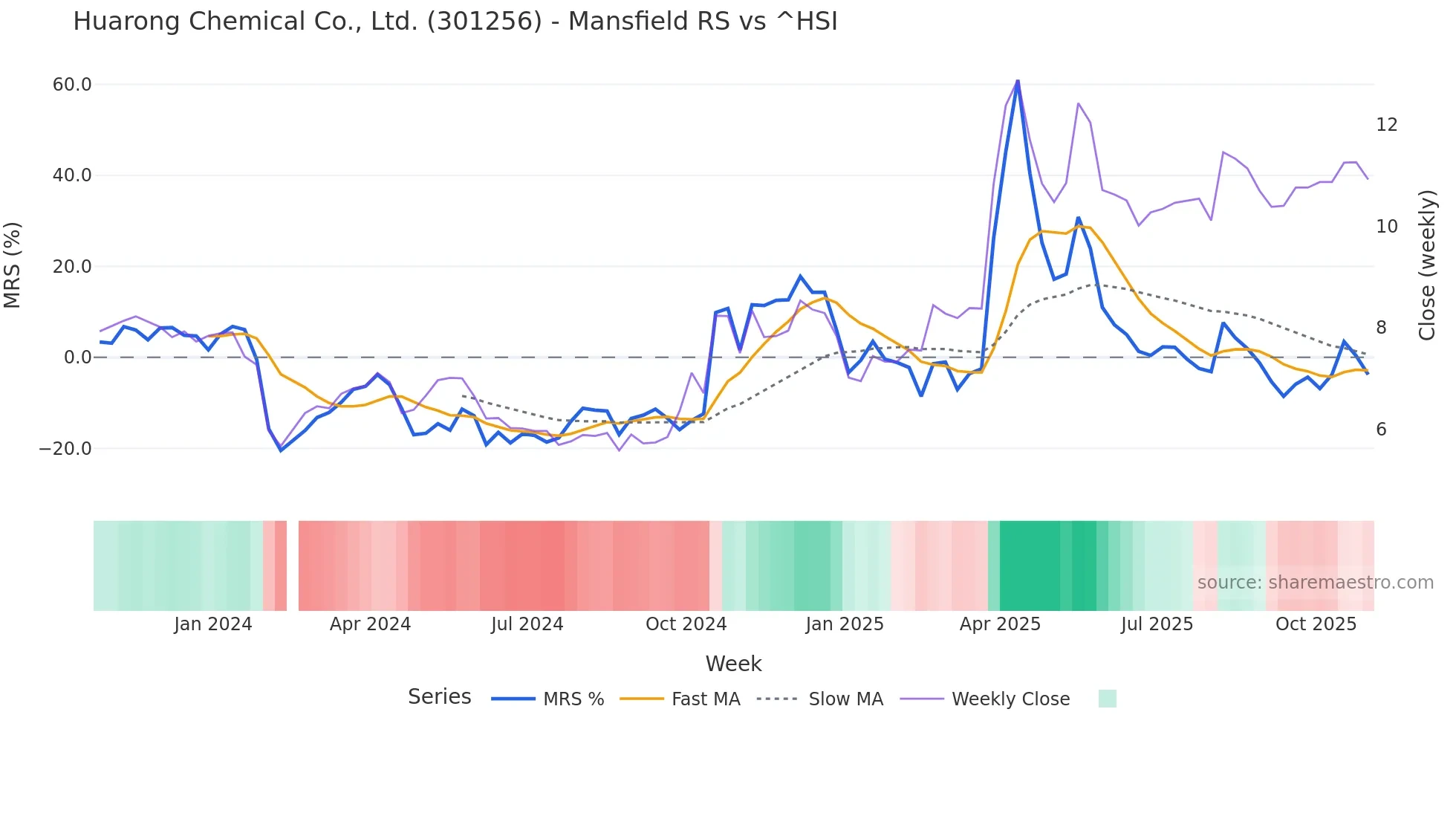
Task: Click the MRS (%) axis title
Action: (x=13, y=265)
